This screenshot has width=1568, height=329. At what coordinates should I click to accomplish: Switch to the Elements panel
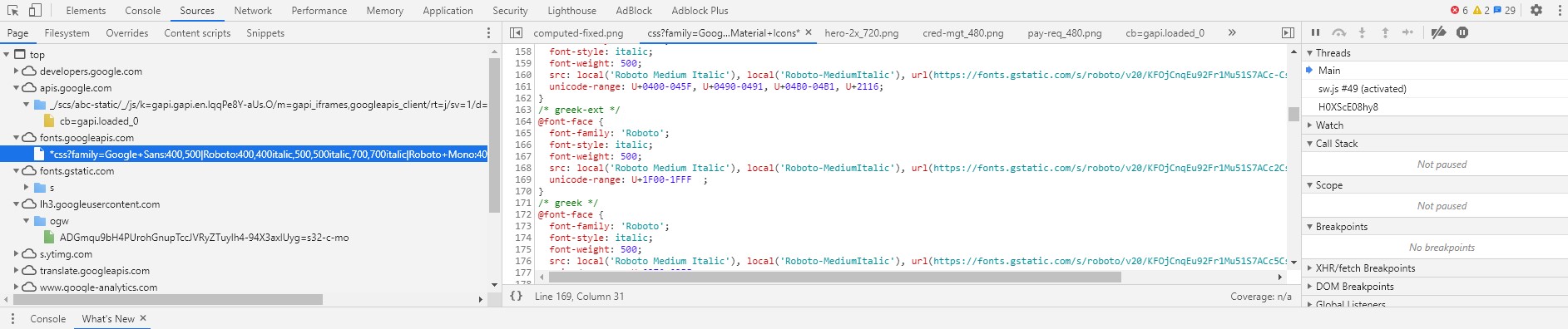pos(86,10)
